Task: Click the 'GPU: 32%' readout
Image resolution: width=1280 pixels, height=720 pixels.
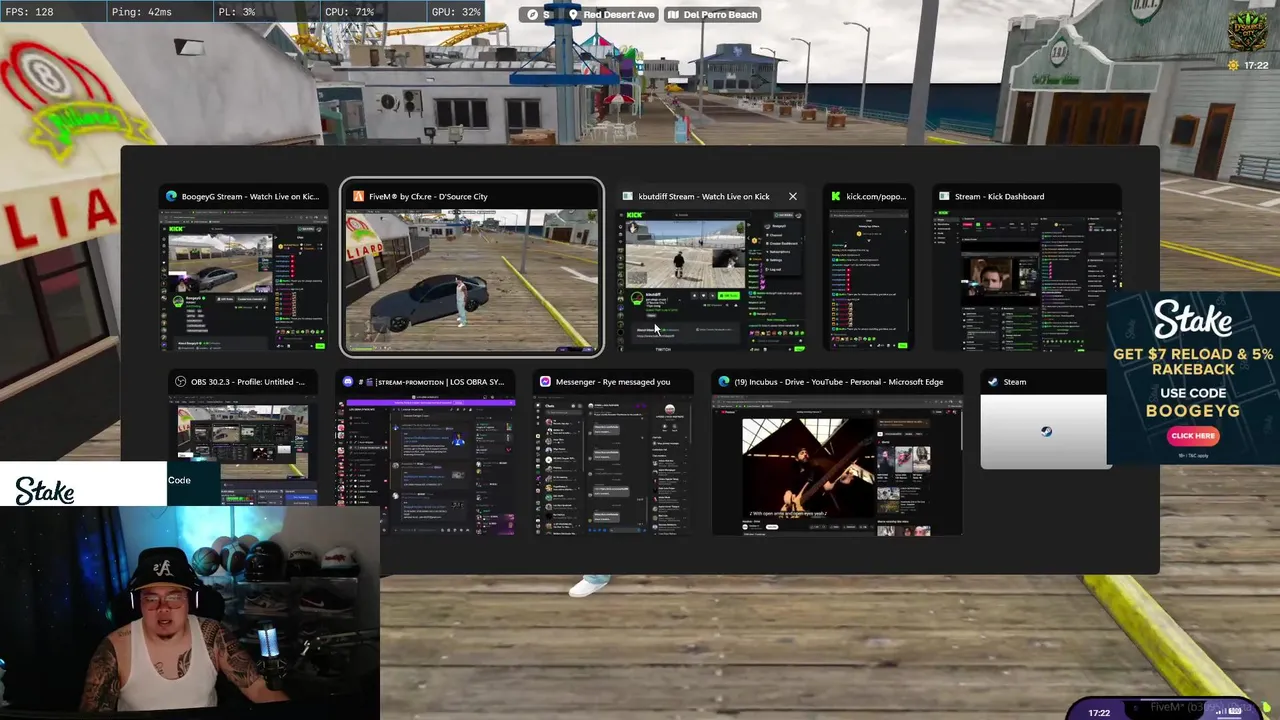Action: tap(456, 12)
